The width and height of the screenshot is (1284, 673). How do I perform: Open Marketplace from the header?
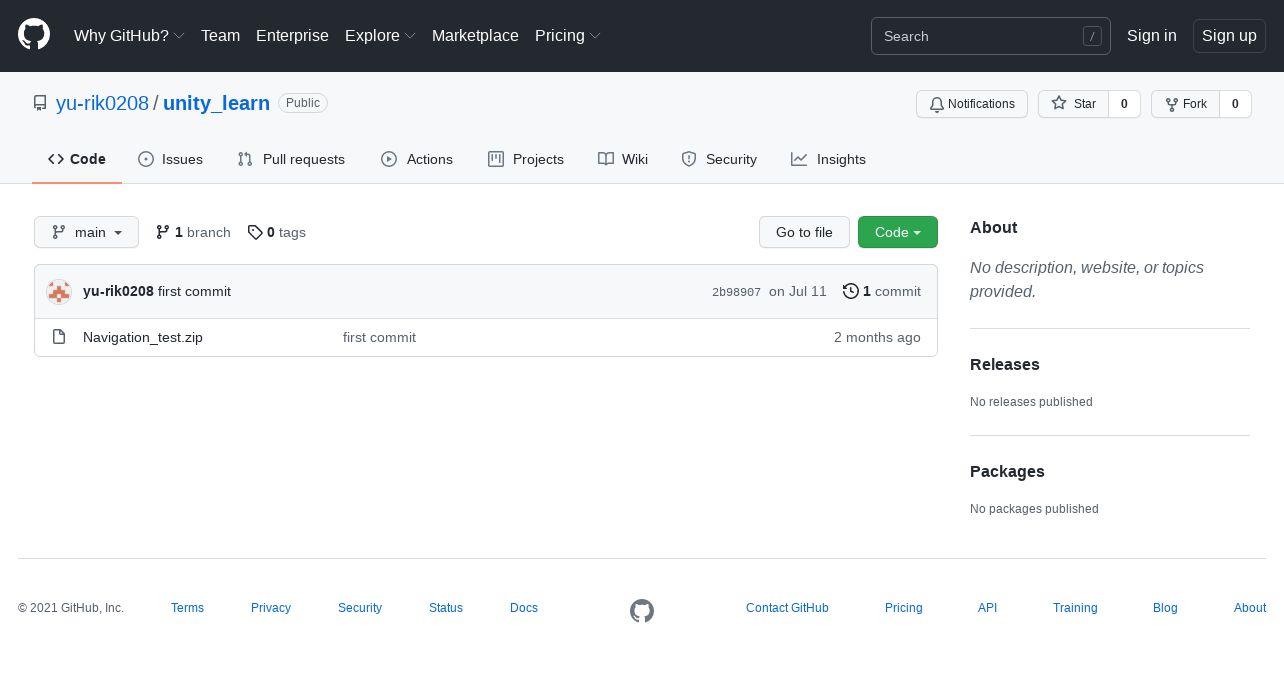[x=475, y=35]
